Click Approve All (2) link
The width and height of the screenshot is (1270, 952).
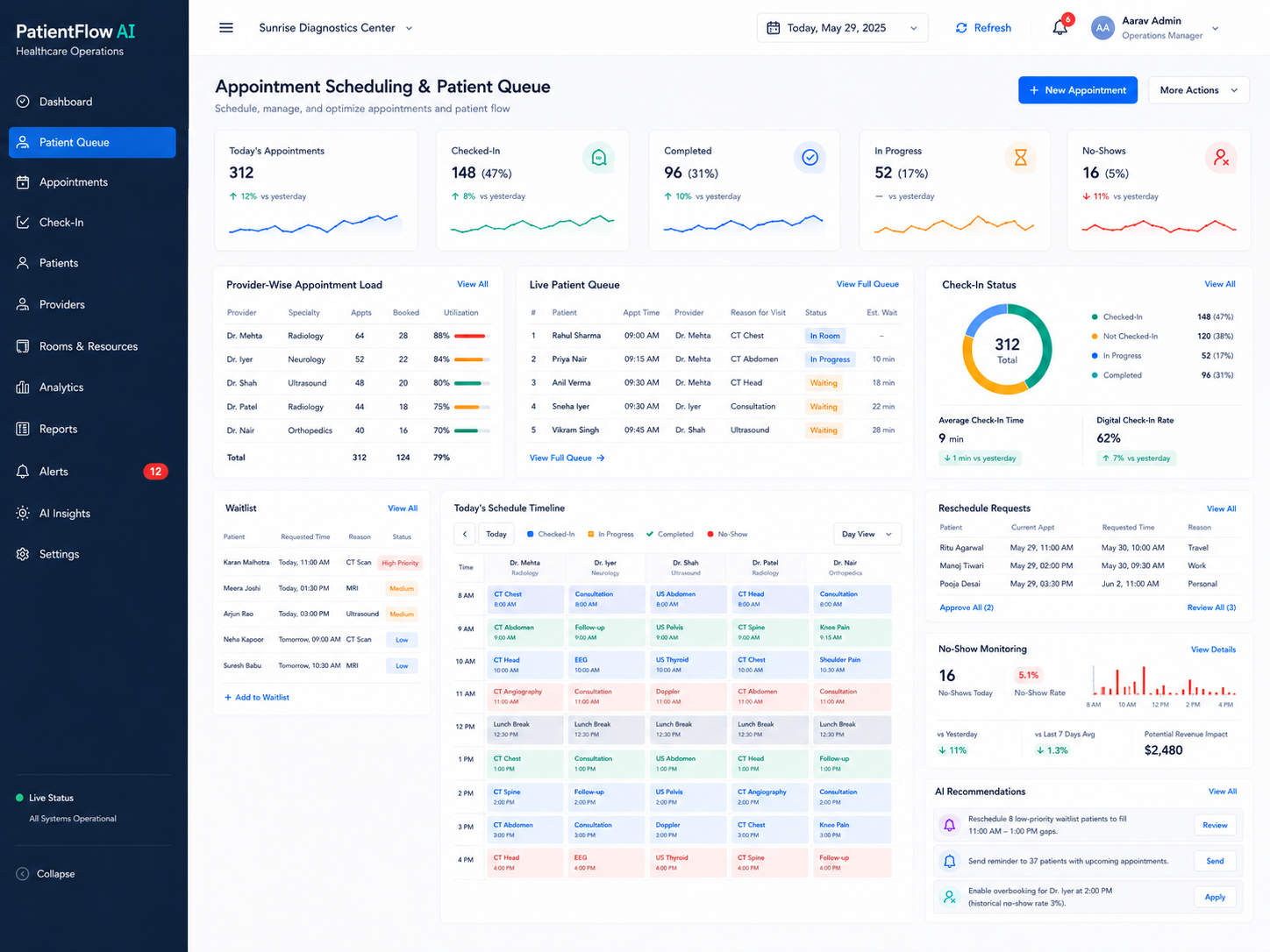[x=967, y=607]
